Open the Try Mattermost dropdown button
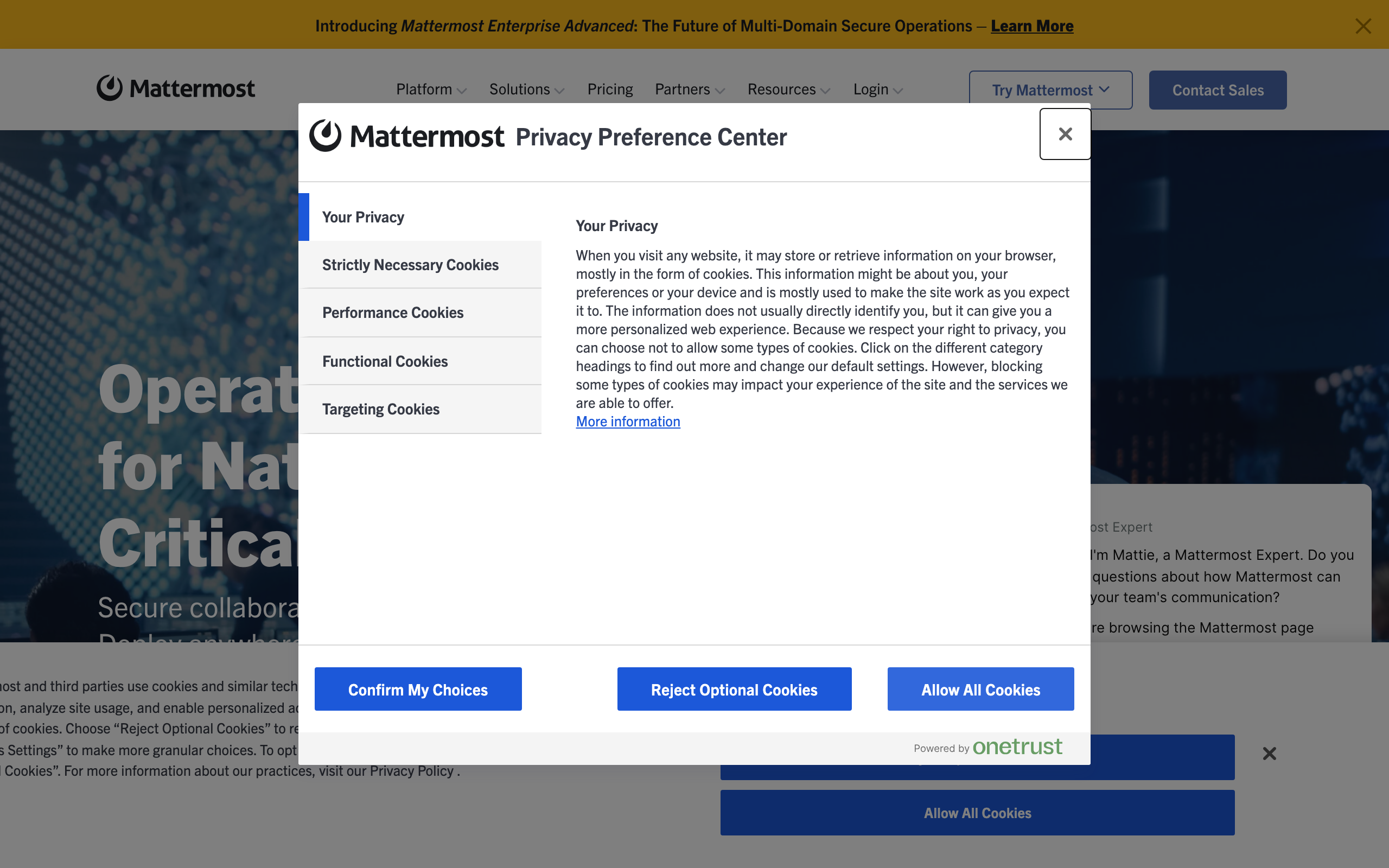The width and height of the screenshot is (1389, 868). tap(1050, 90)
